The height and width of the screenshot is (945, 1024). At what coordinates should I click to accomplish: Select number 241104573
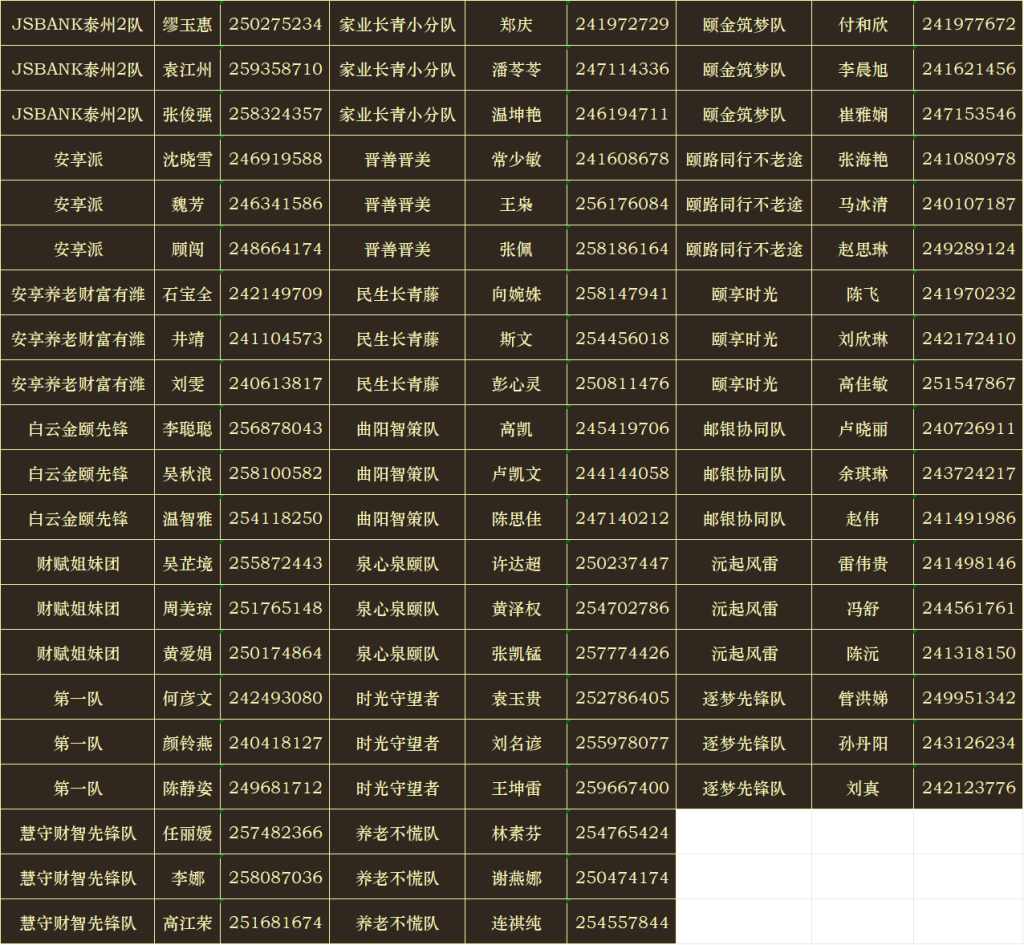(275, 339)
